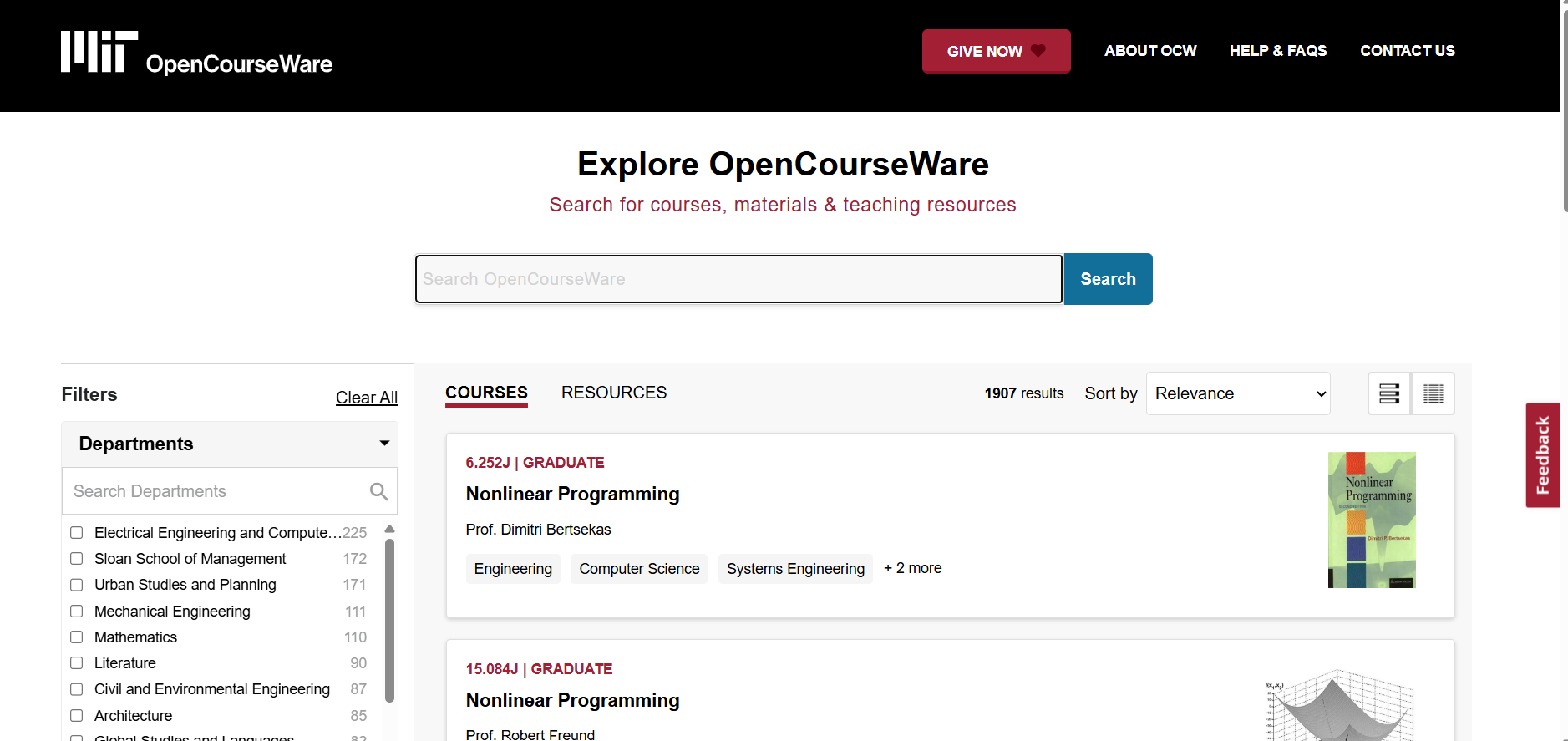Select the compact view layout icon
1568x741 pixels.
click(x=1434, y=393)
